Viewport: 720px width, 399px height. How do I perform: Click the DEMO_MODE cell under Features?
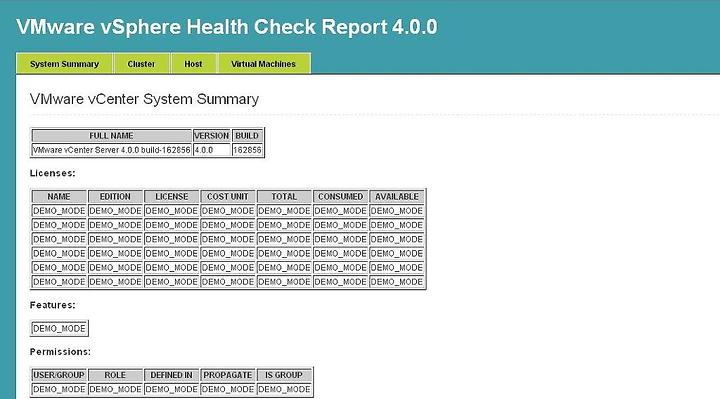point(59,329)
